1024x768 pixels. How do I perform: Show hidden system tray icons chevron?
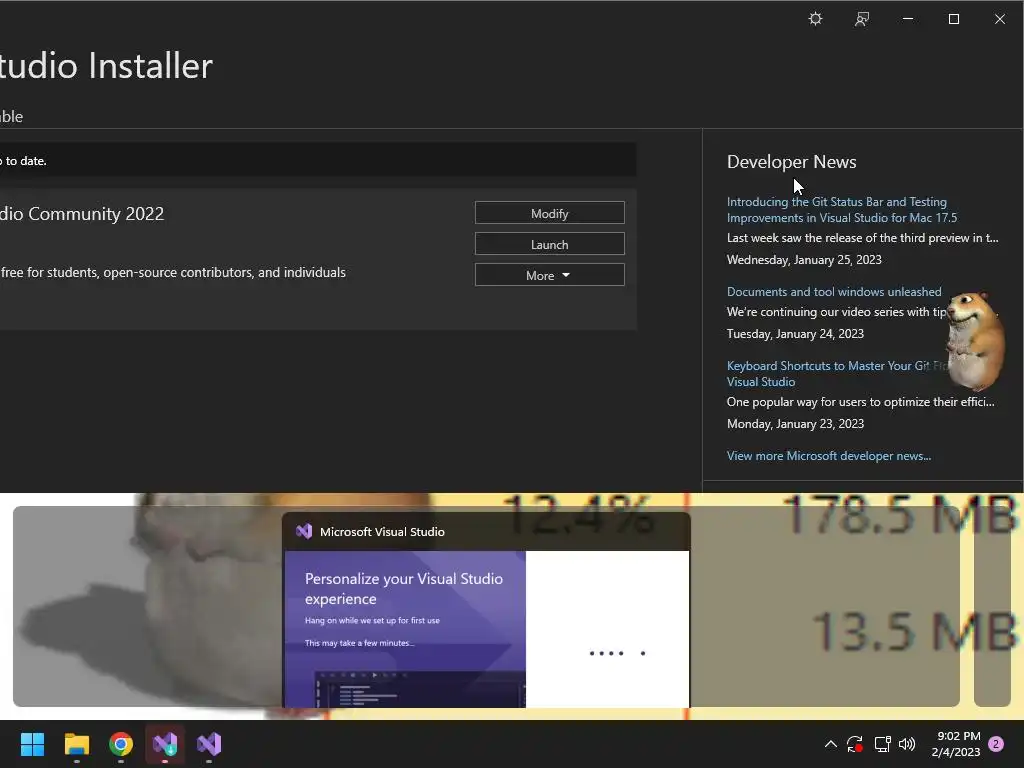pos(830,744)
